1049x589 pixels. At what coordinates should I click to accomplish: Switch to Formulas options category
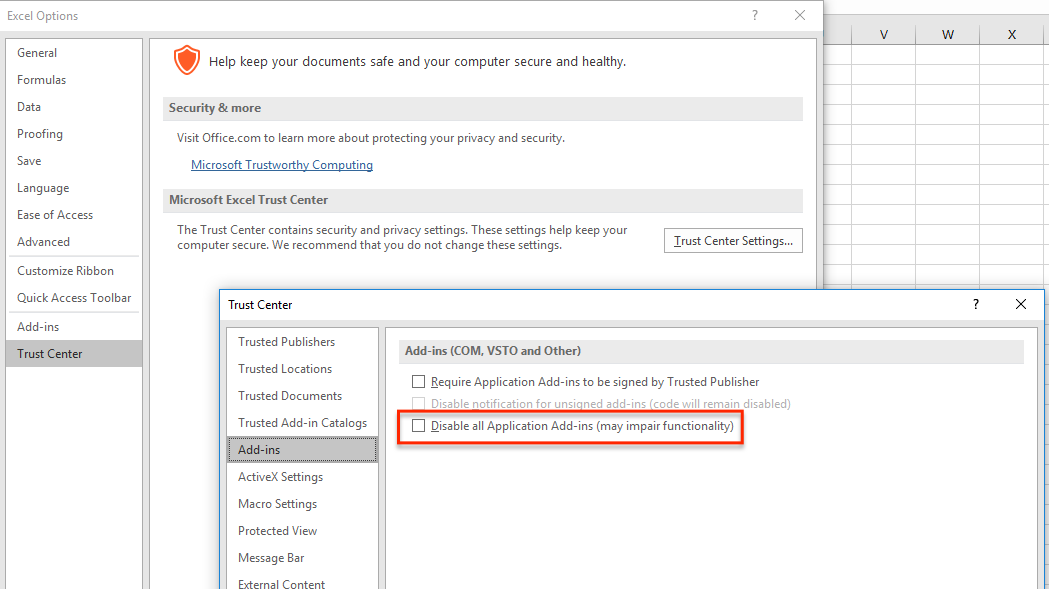[x=42, y=80]
